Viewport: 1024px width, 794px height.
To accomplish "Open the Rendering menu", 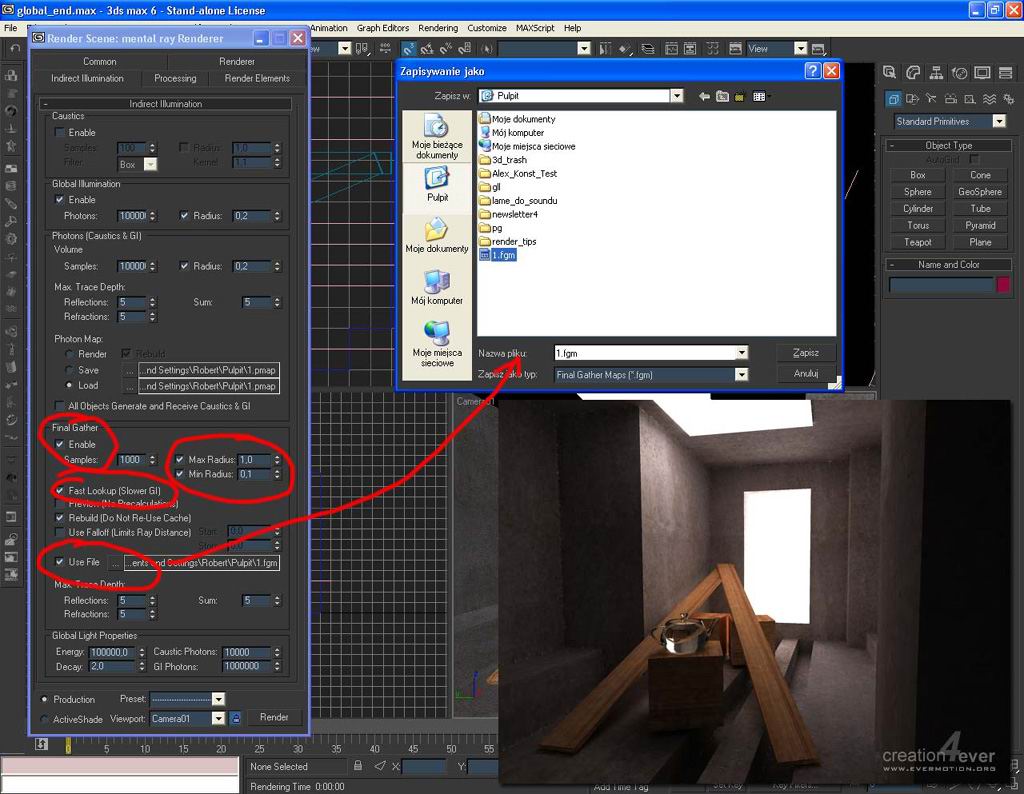I will point(438,28).
